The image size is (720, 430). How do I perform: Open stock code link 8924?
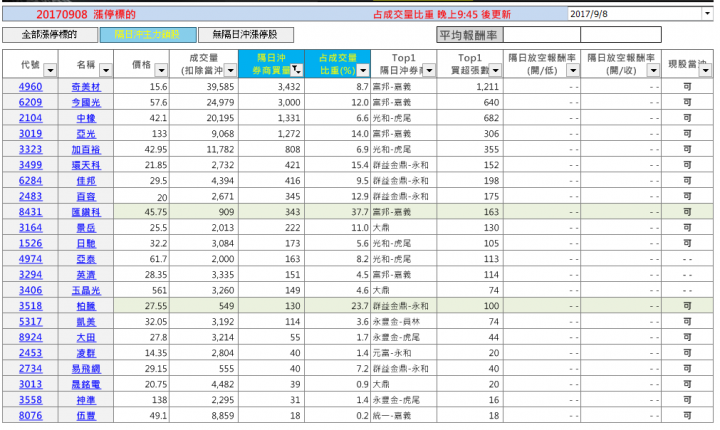30,337
